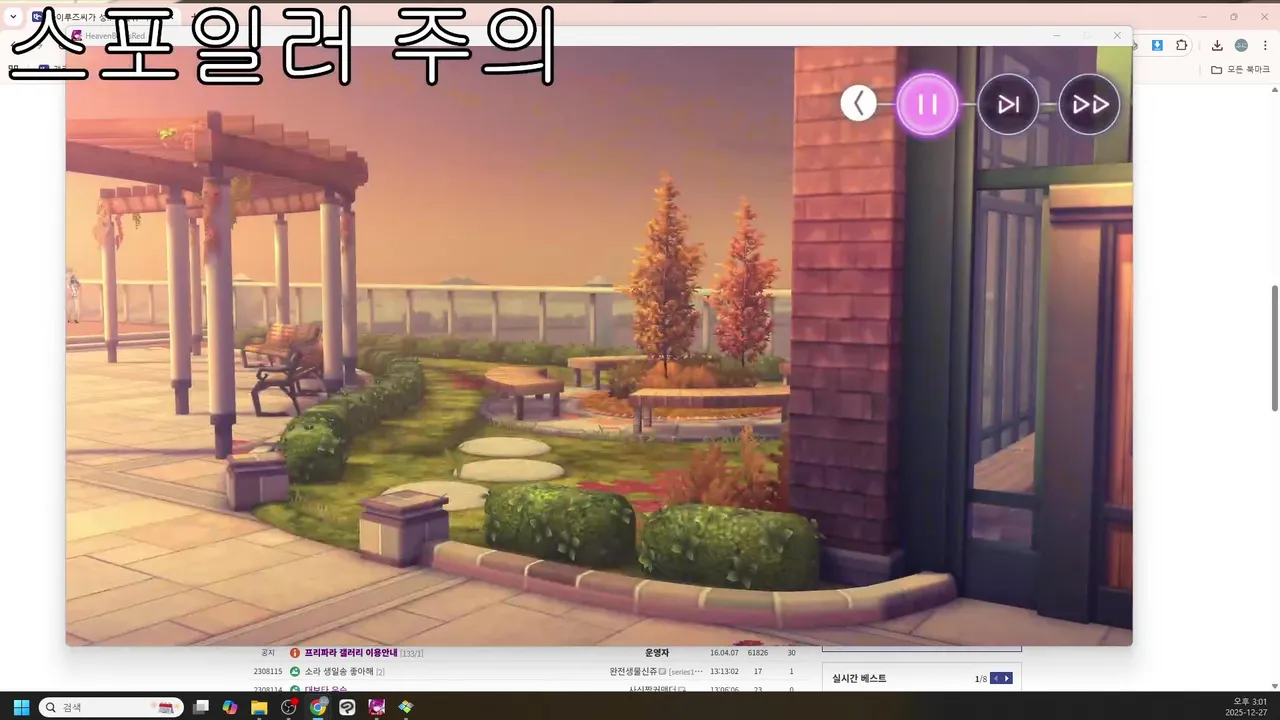Open Chrome extensions puzzle icon
This screenshot has width=1280, height=720.
point(1181,45)
